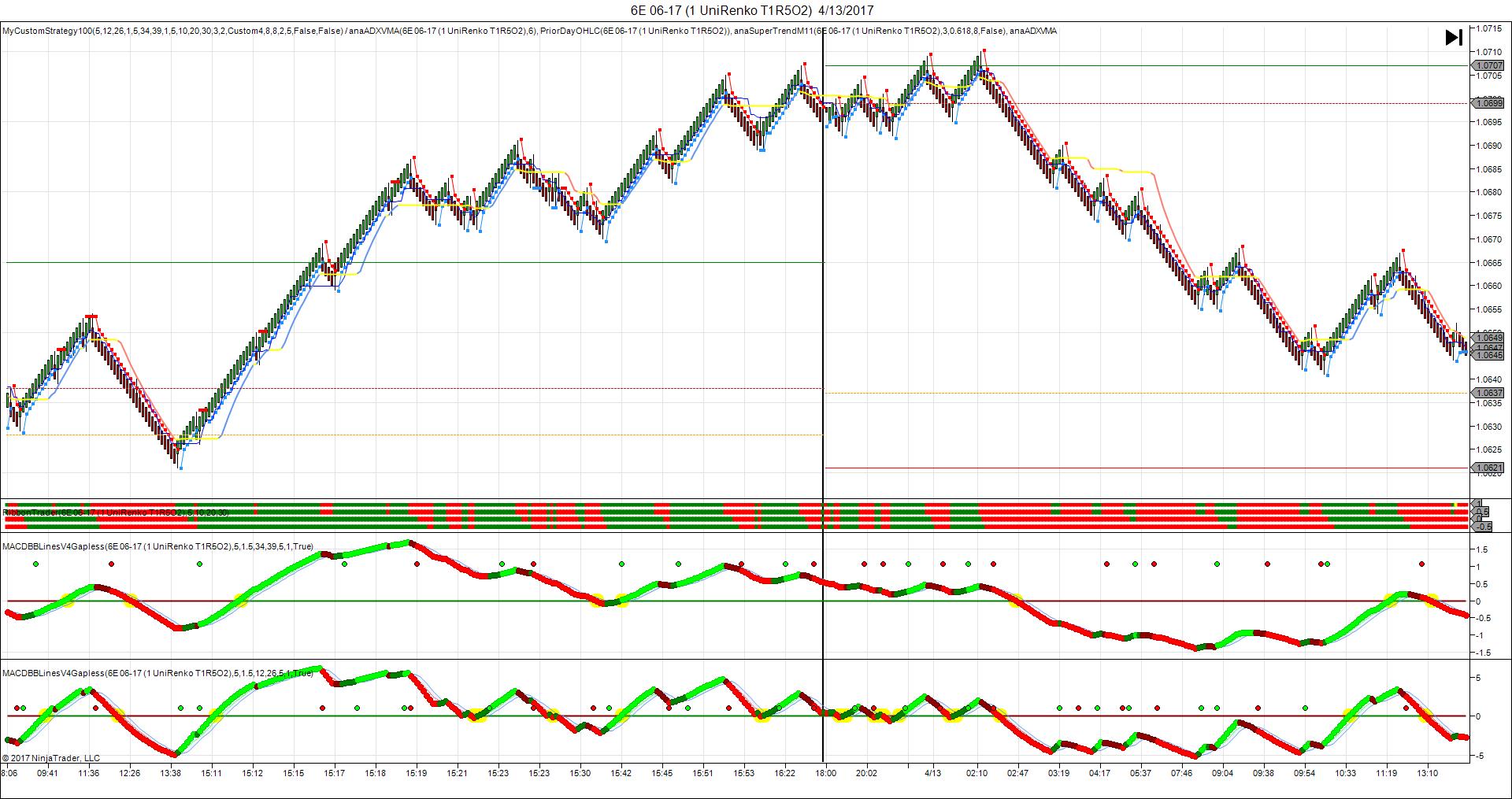This screenshot has width=1512, height=799.
Task: Click the 02:47 time axis label
Action: coord(1018,773)
